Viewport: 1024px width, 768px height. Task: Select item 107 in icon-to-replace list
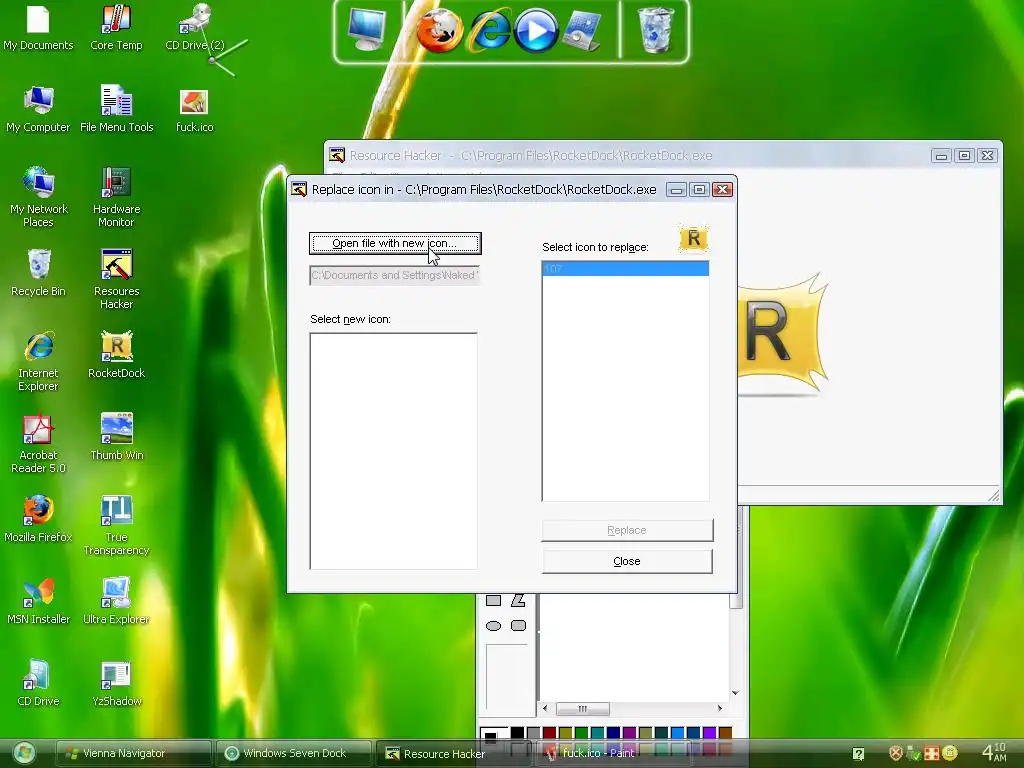[x=625, y=268]
